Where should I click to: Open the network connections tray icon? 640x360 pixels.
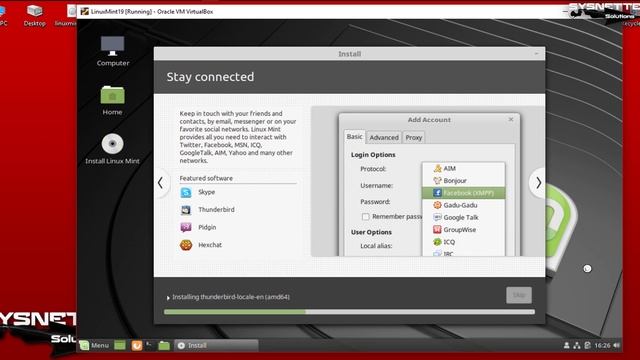[577, 346]
